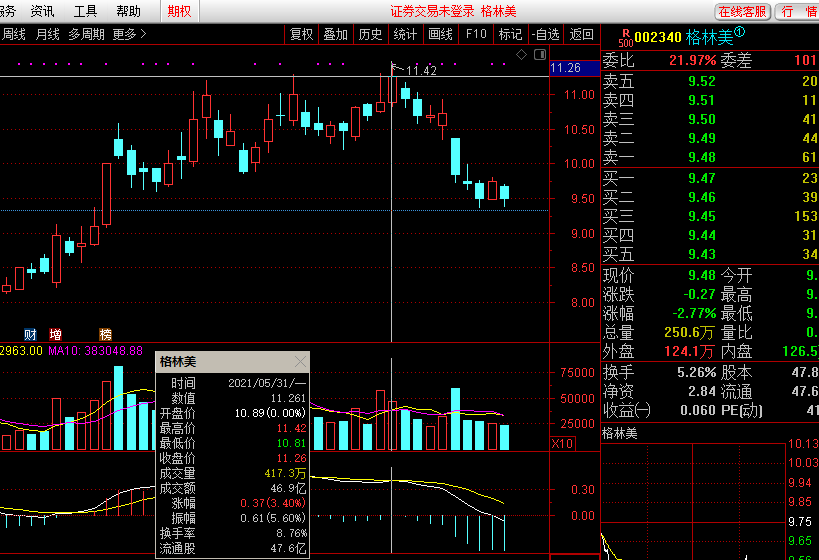Click the 现价 value 9.48

pyautogui.click(x=701, y=275)
